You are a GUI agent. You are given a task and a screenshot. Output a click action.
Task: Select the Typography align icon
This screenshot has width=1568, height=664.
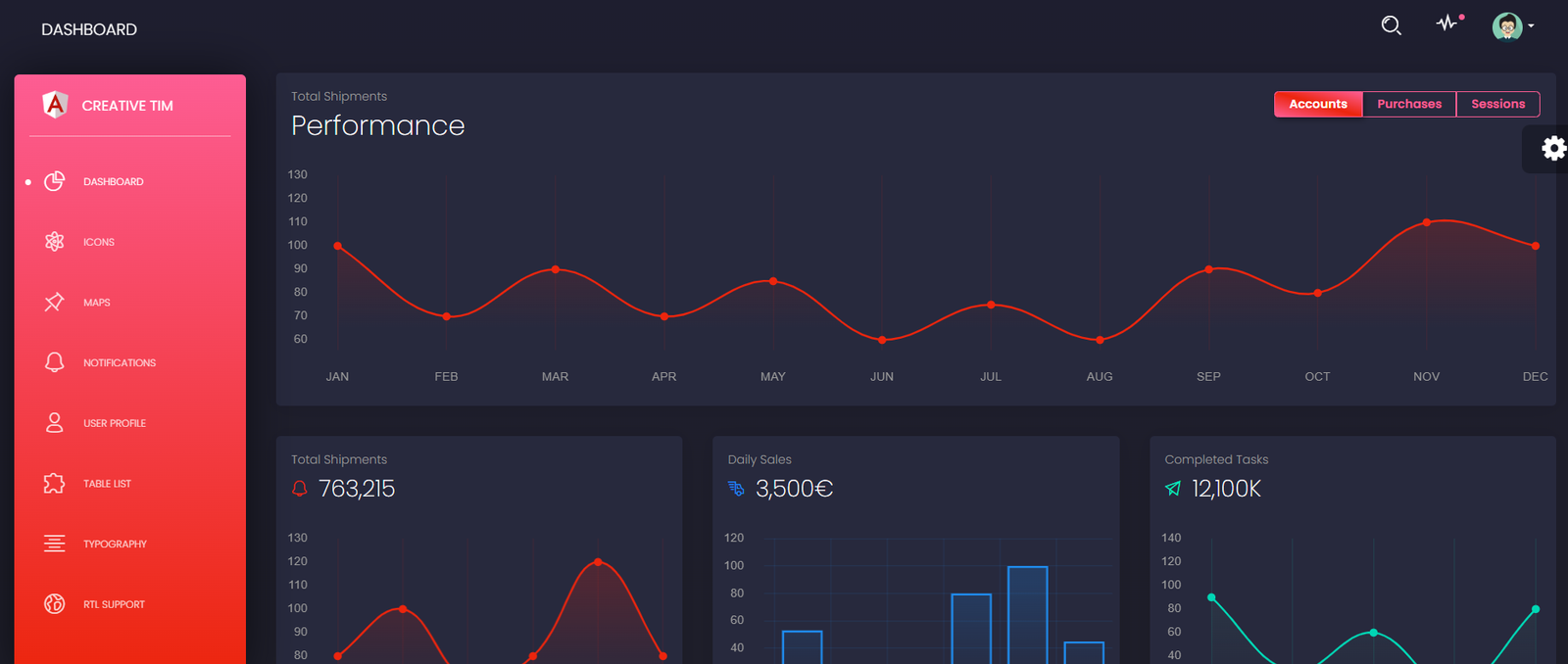(x=55, y=544)
